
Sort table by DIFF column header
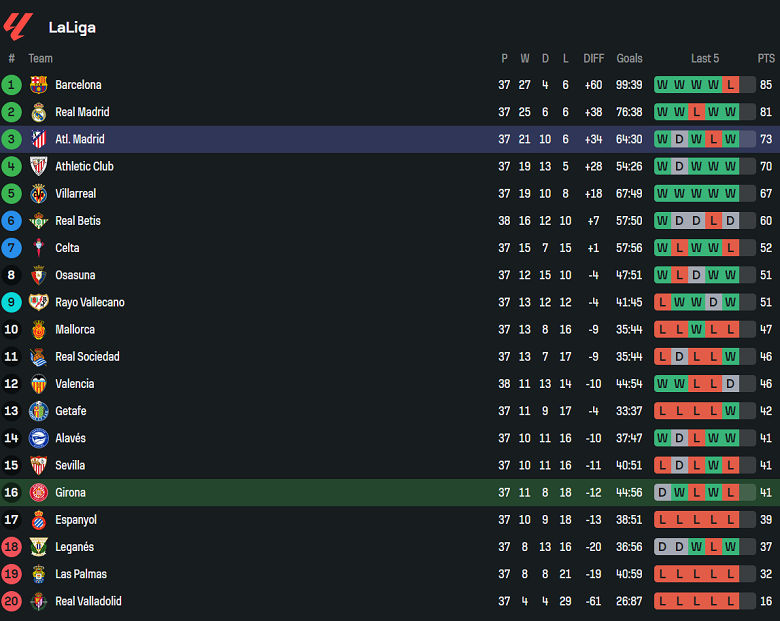click(594, 58)
